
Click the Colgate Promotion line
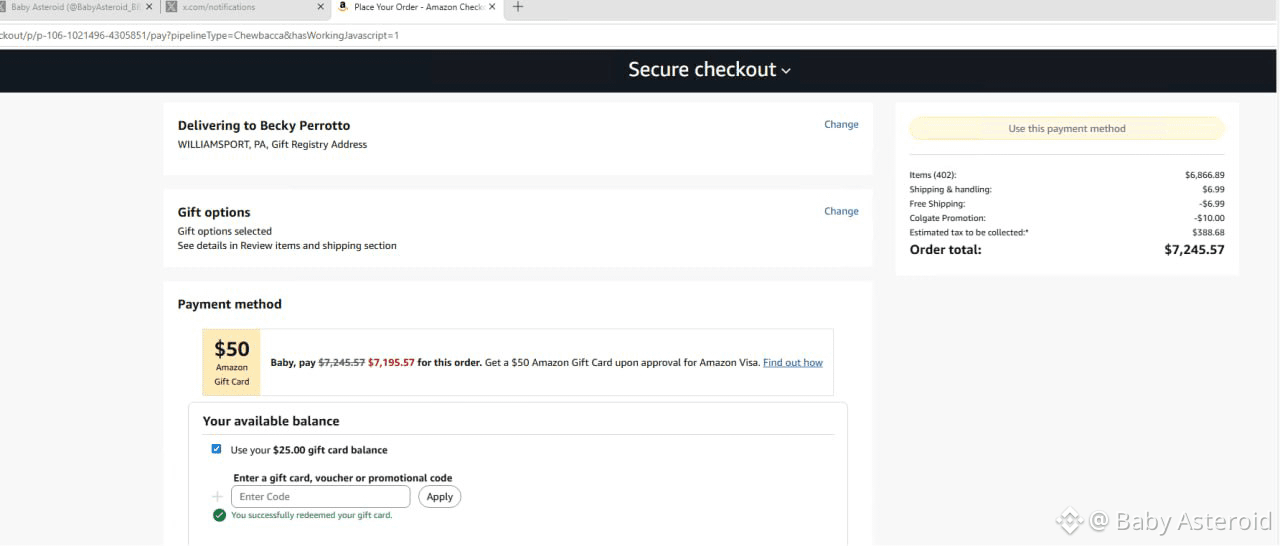click(1066, 218)
